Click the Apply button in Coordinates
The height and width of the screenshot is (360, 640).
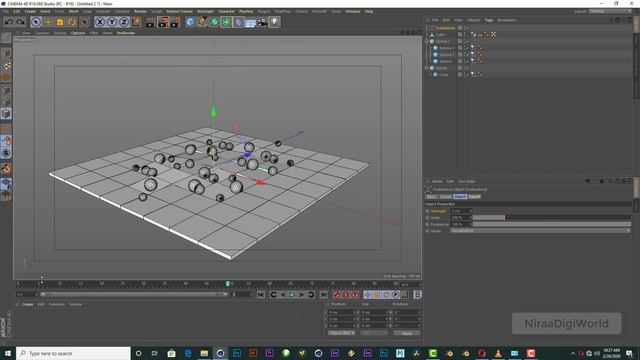coord(407,333)
